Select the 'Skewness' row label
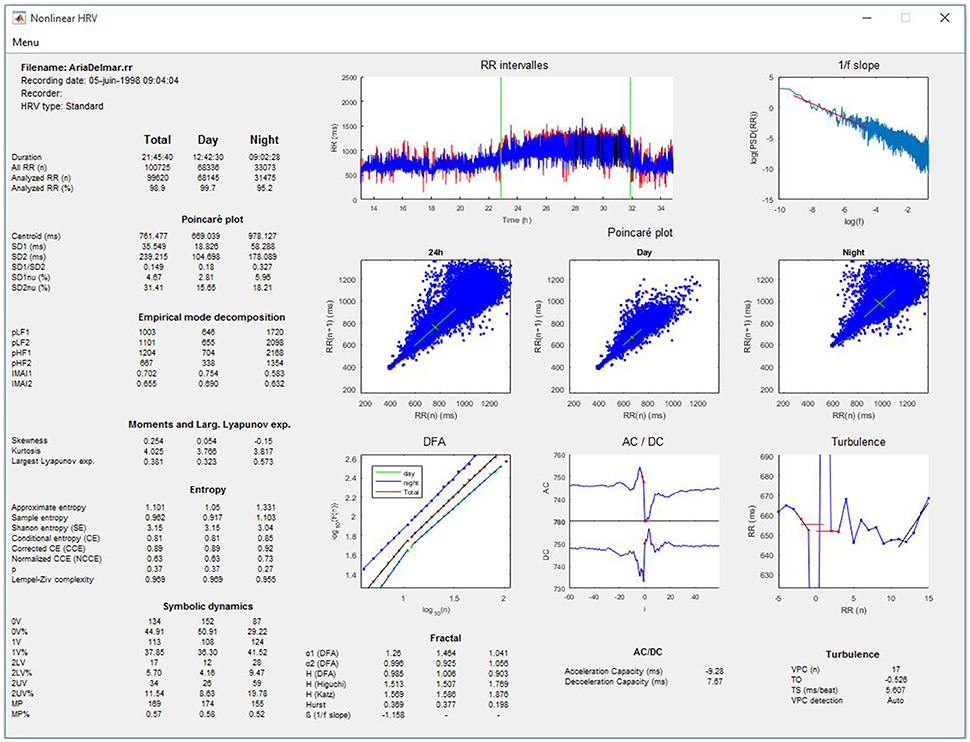The image size is (970, 742). pos(29,441)
